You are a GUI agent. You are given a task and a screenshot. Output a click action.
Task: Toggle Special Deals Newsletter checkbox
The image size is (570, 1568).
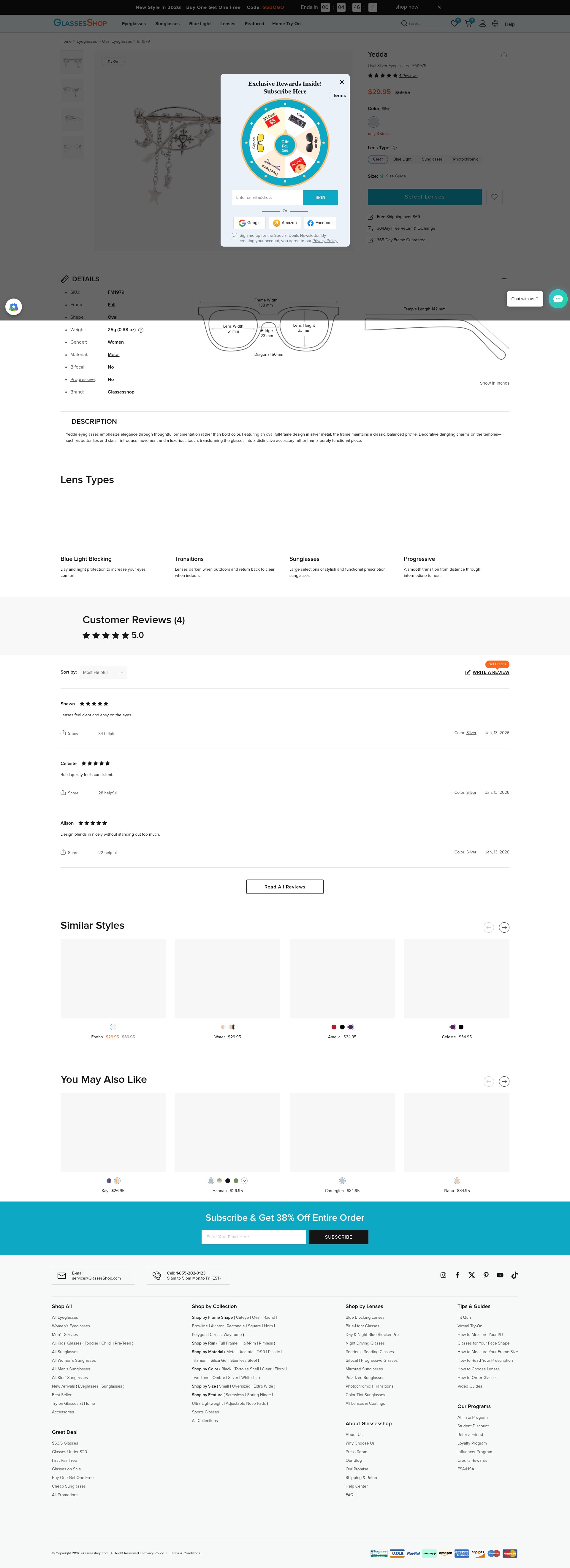click(235, 236)
